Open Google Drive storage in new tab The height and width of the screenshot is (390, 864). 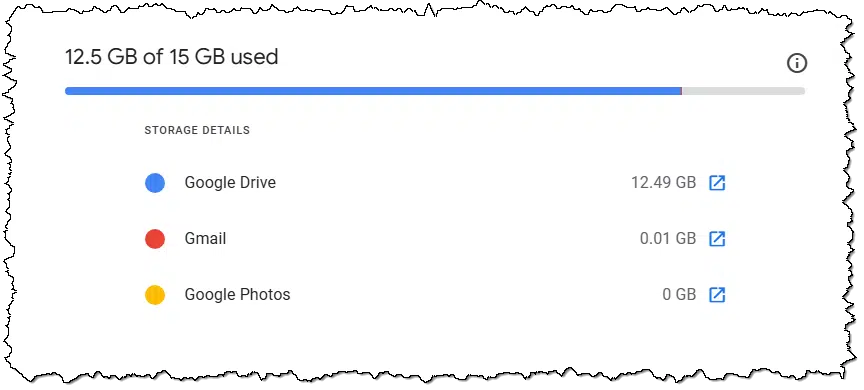click(x=716, y=183)
